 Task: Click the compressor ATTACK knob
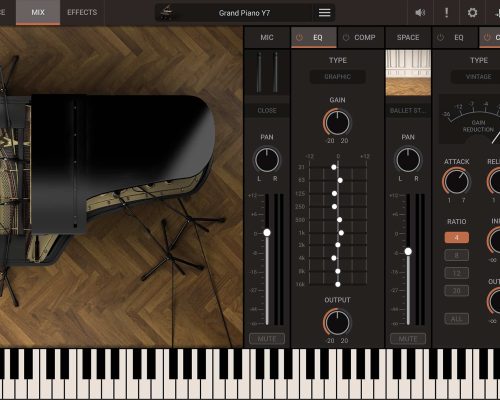click(x=456, y=182)
